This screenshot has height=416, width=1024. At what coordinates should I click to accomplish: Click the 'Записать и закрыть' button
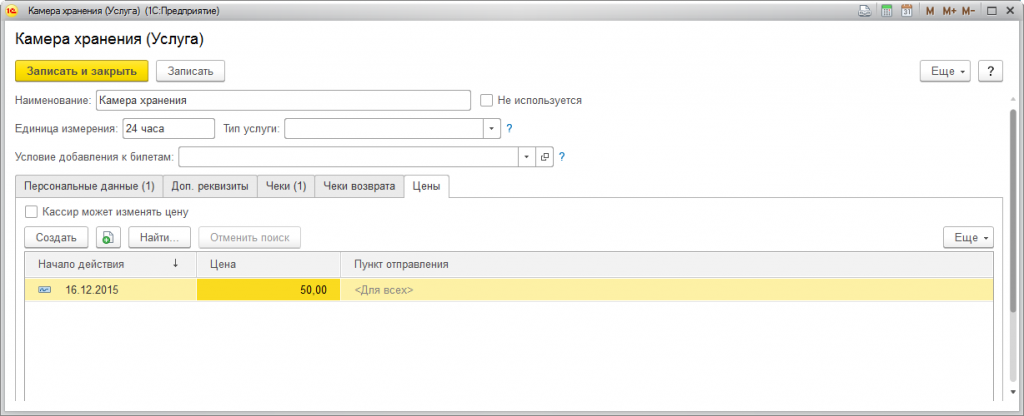point(82,71)
